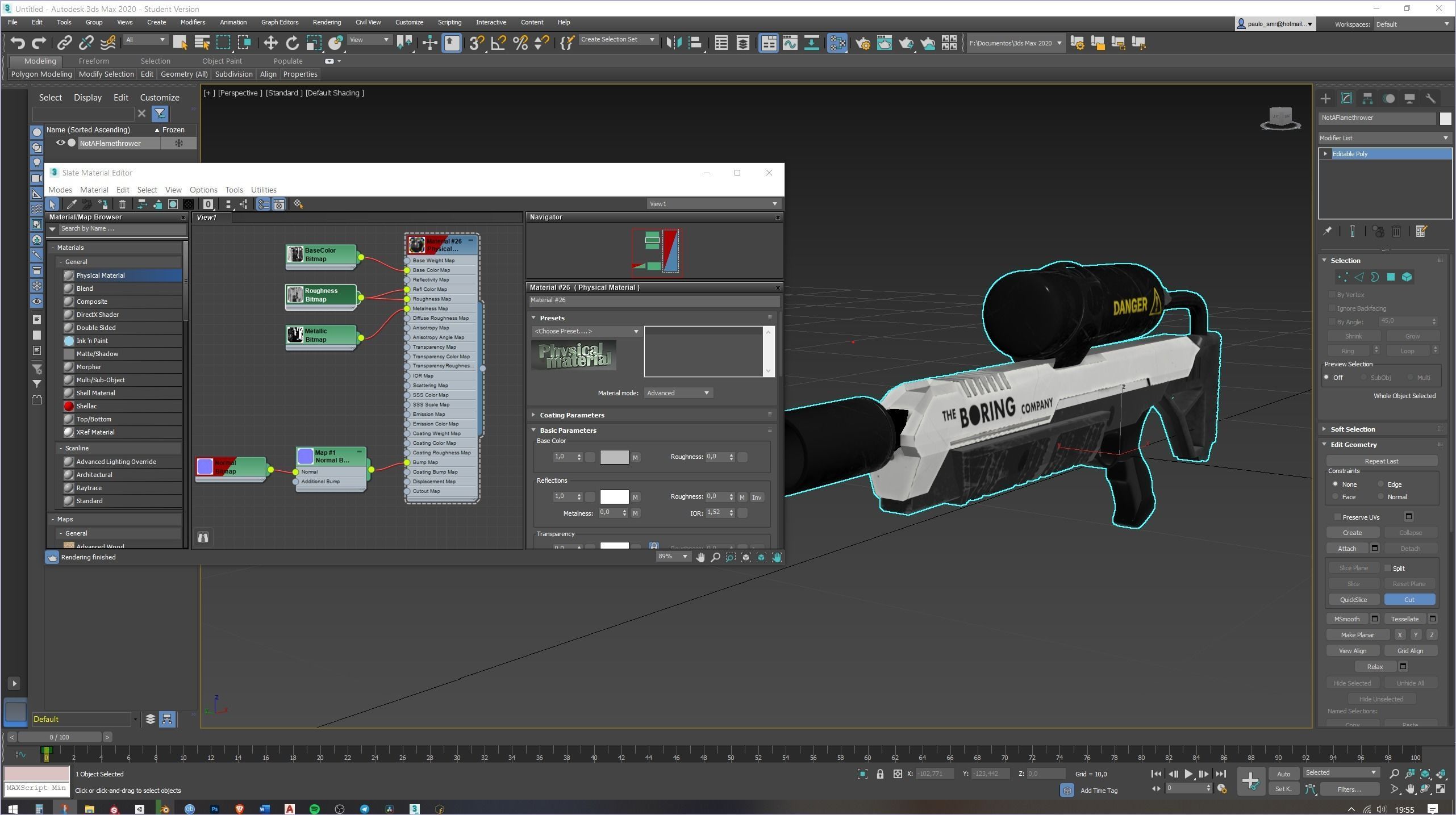Click the Delete Selected trash icon in Slate
This screenshot has width=1456, height=815.
pos(122,204)
